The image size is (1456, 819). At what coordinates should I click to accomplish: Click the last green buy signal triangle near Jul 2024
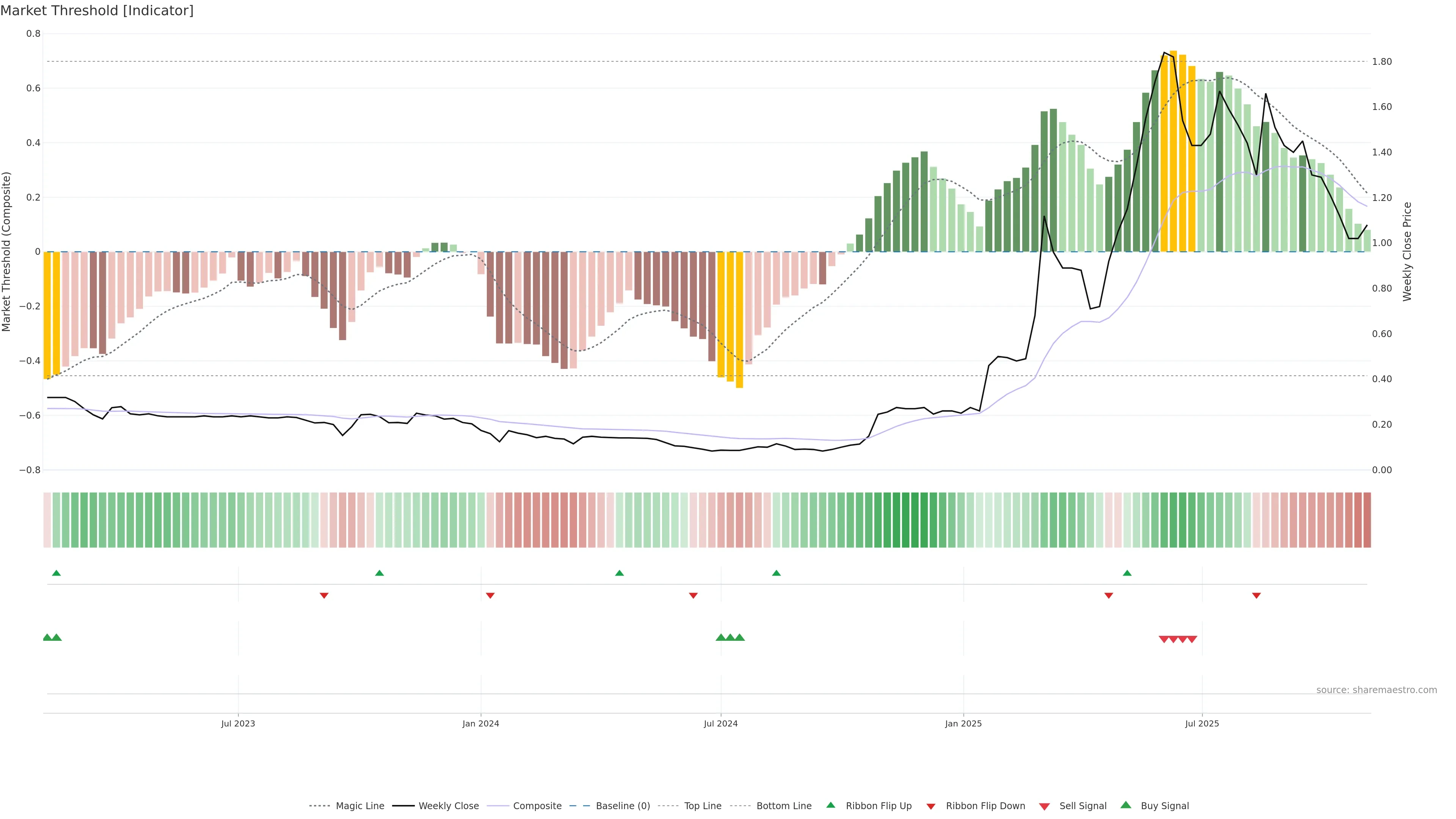pyautogui.click(x=739, y=637)
